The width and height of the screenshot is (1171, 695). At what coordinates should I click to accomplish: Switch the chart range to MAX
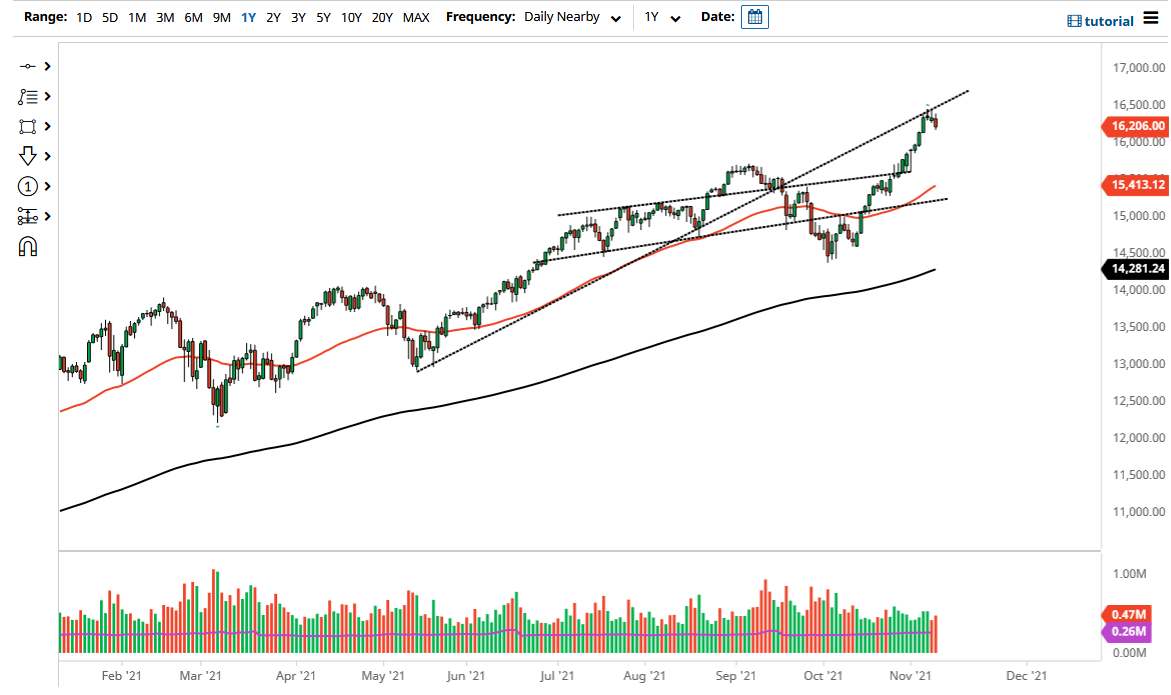416,17
